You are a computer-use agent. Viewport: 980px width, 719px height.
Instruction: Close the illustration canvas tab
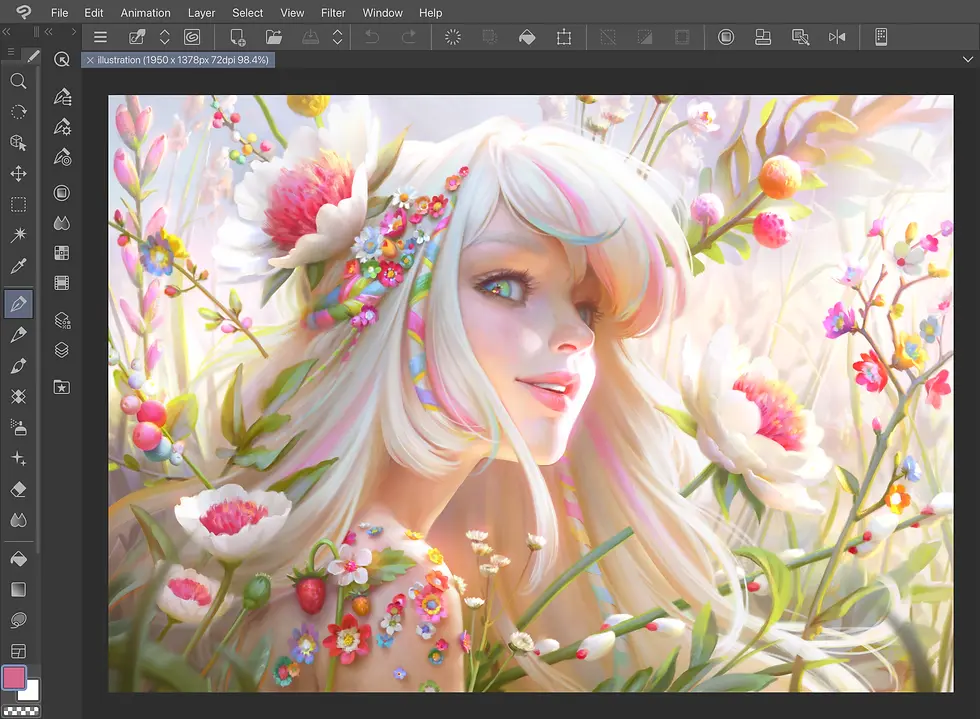tap(90, 60)
